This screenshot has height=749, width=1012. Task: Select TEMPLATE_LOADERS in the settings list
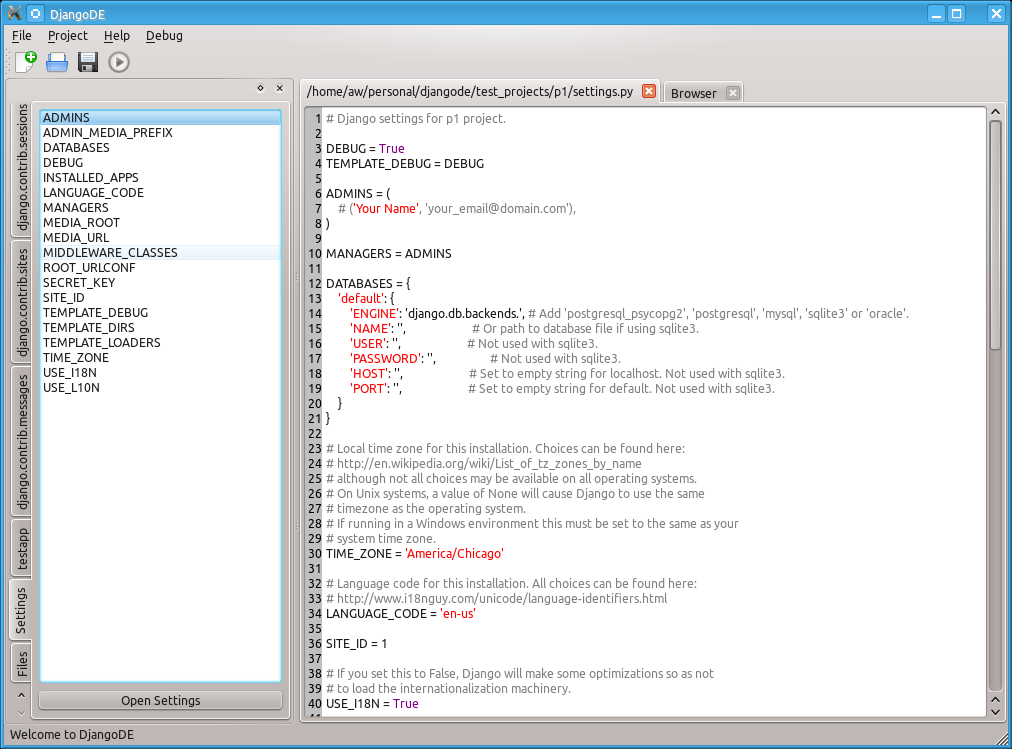[x=160, y=343]
